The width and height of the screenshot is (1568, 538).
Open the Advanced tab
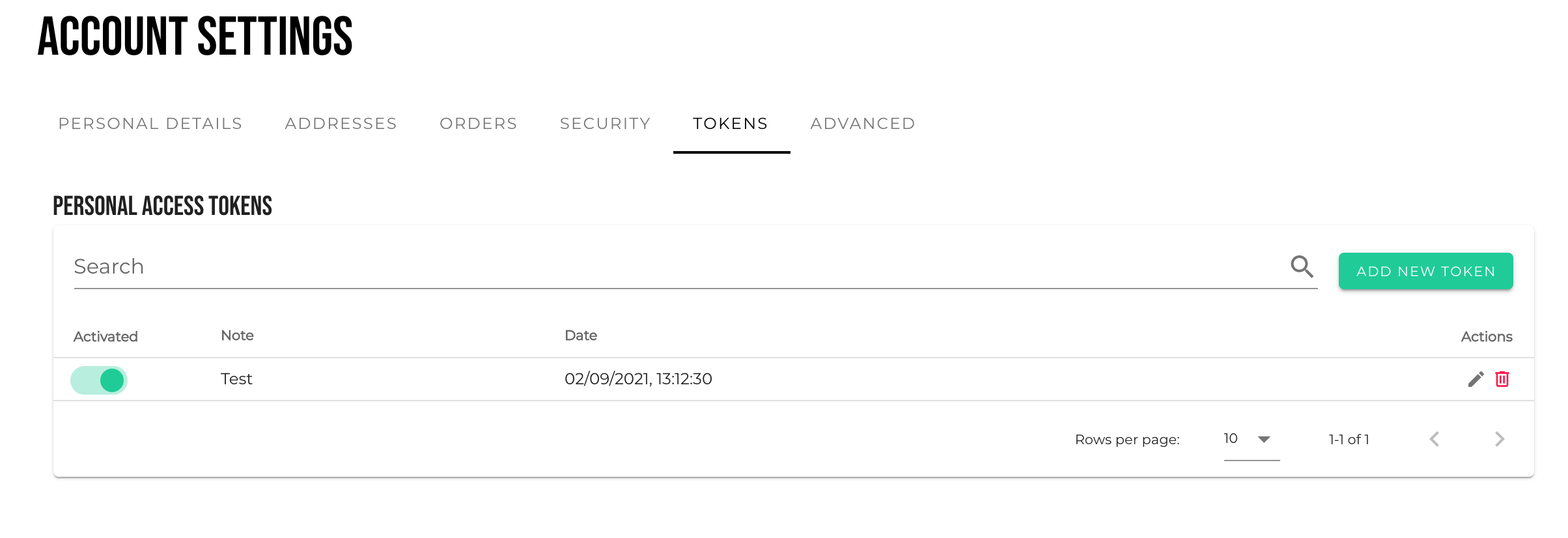pos(863,124)
